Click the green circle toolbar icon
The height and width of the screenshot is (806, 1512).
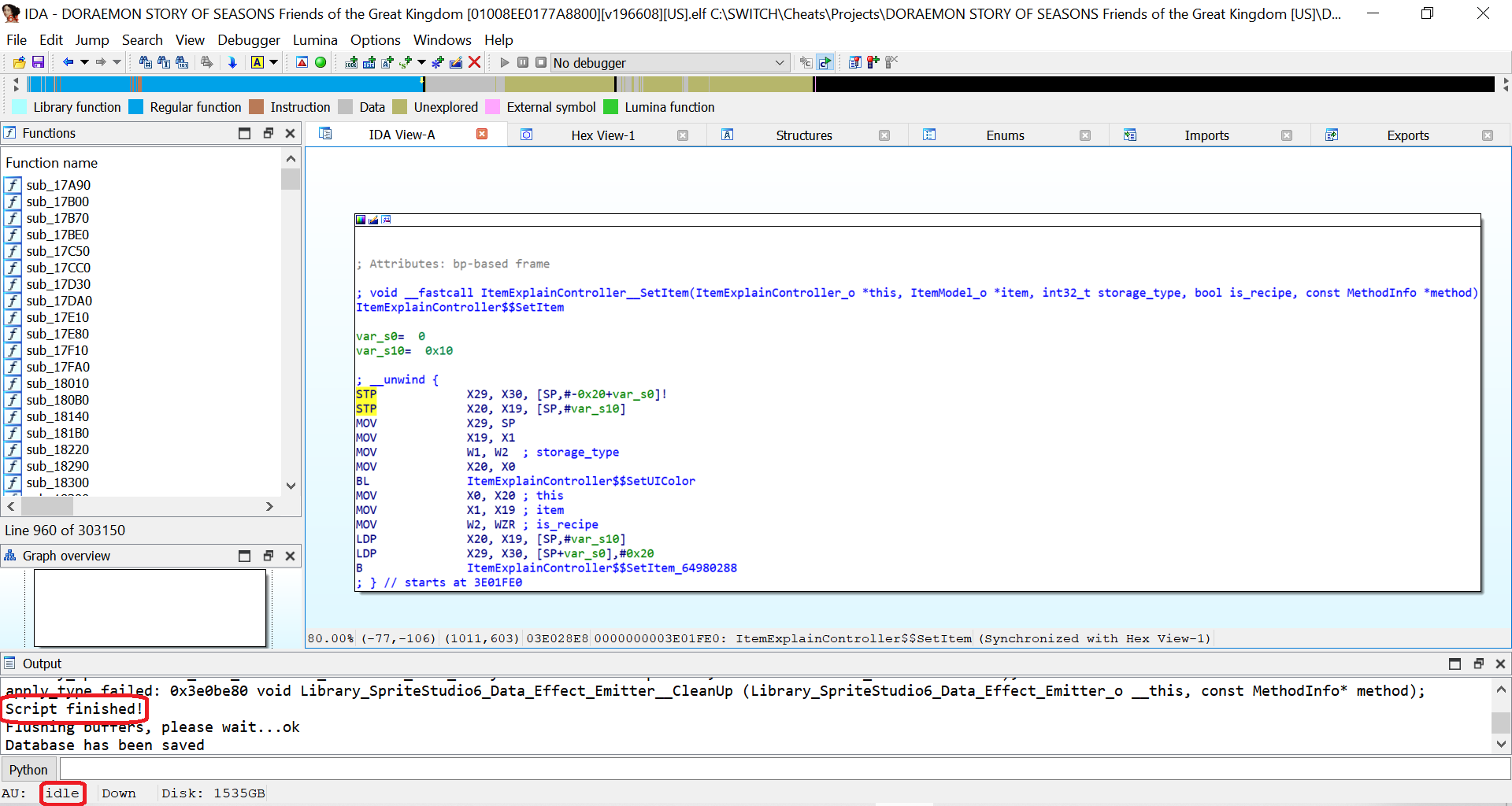[321, 62]
